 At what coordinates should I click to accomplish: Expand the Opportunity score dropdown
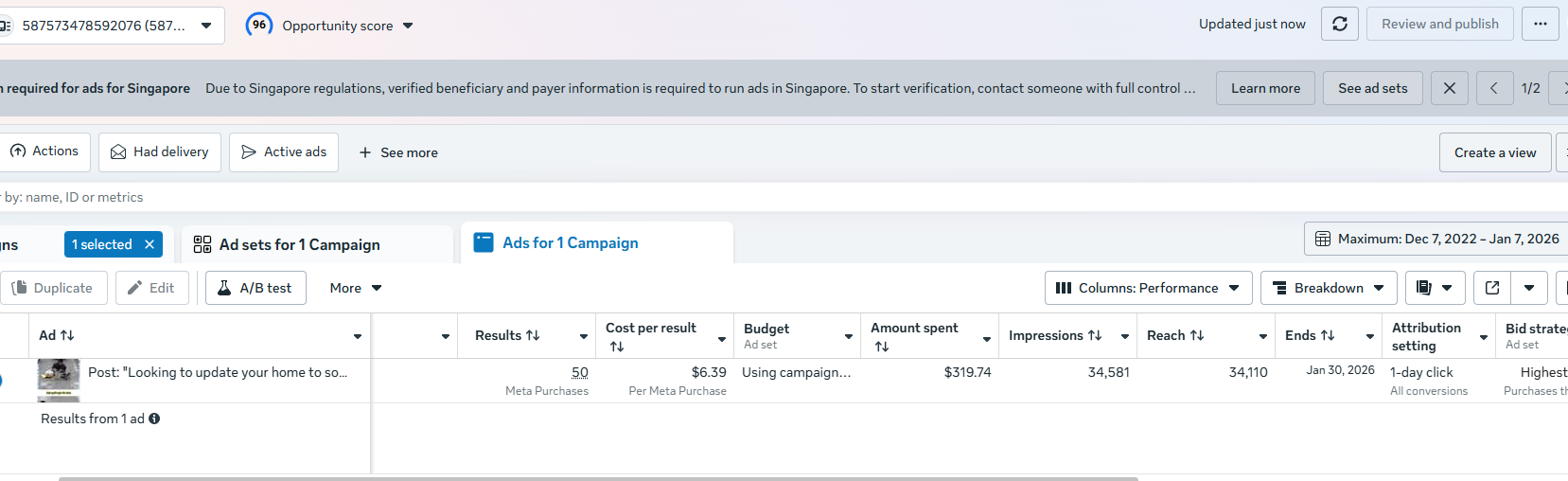[408, 26]
